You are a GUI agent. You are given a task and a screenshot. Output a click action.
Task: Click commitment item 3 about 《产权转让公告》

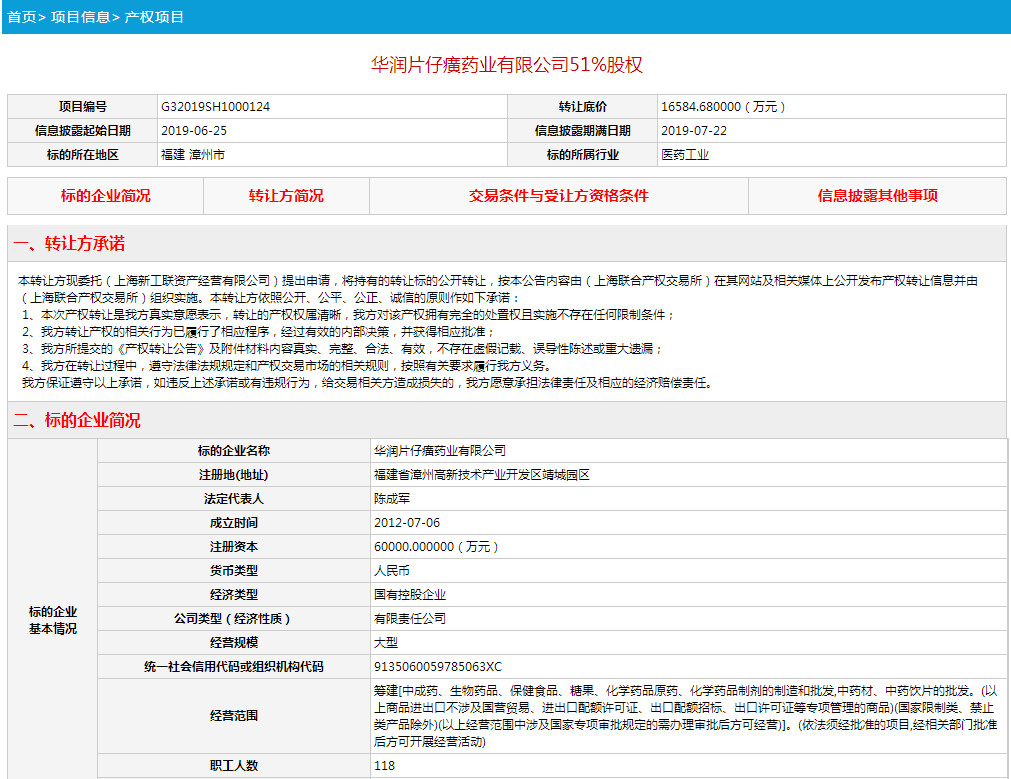(x=342, y=348)
